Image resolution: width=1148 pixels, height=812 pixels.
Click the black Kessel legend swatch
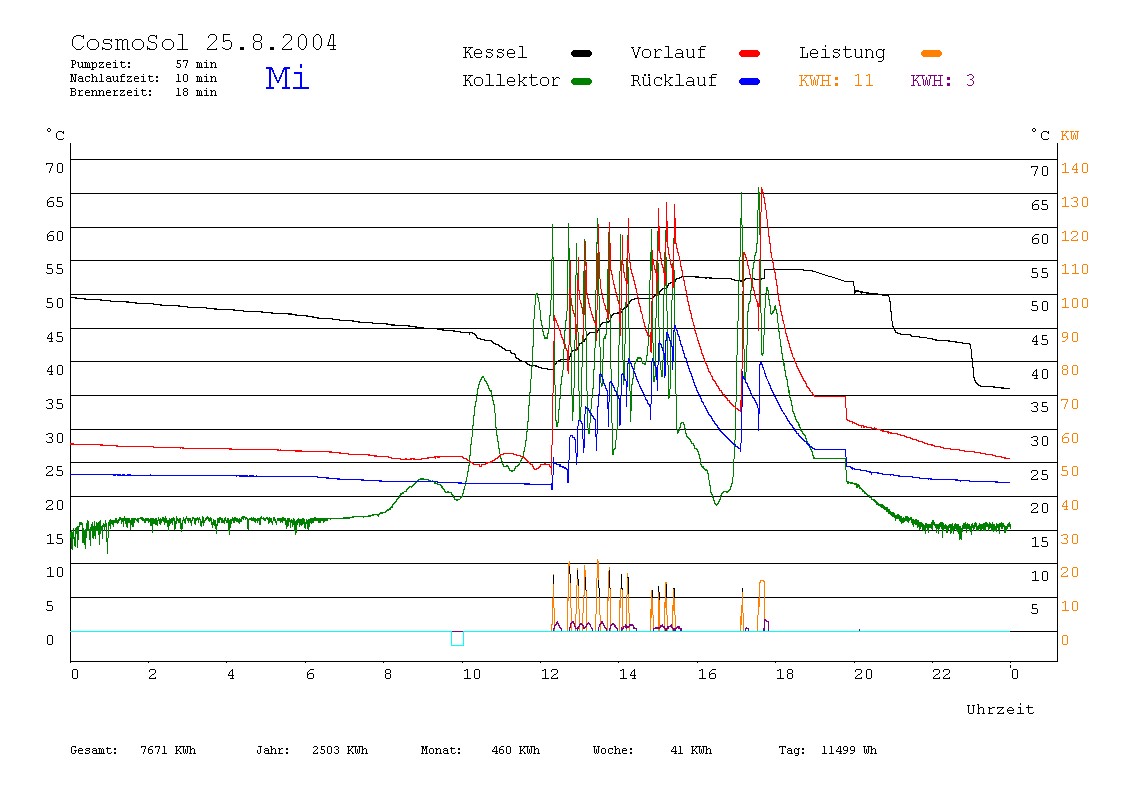[x=581, y=53]
